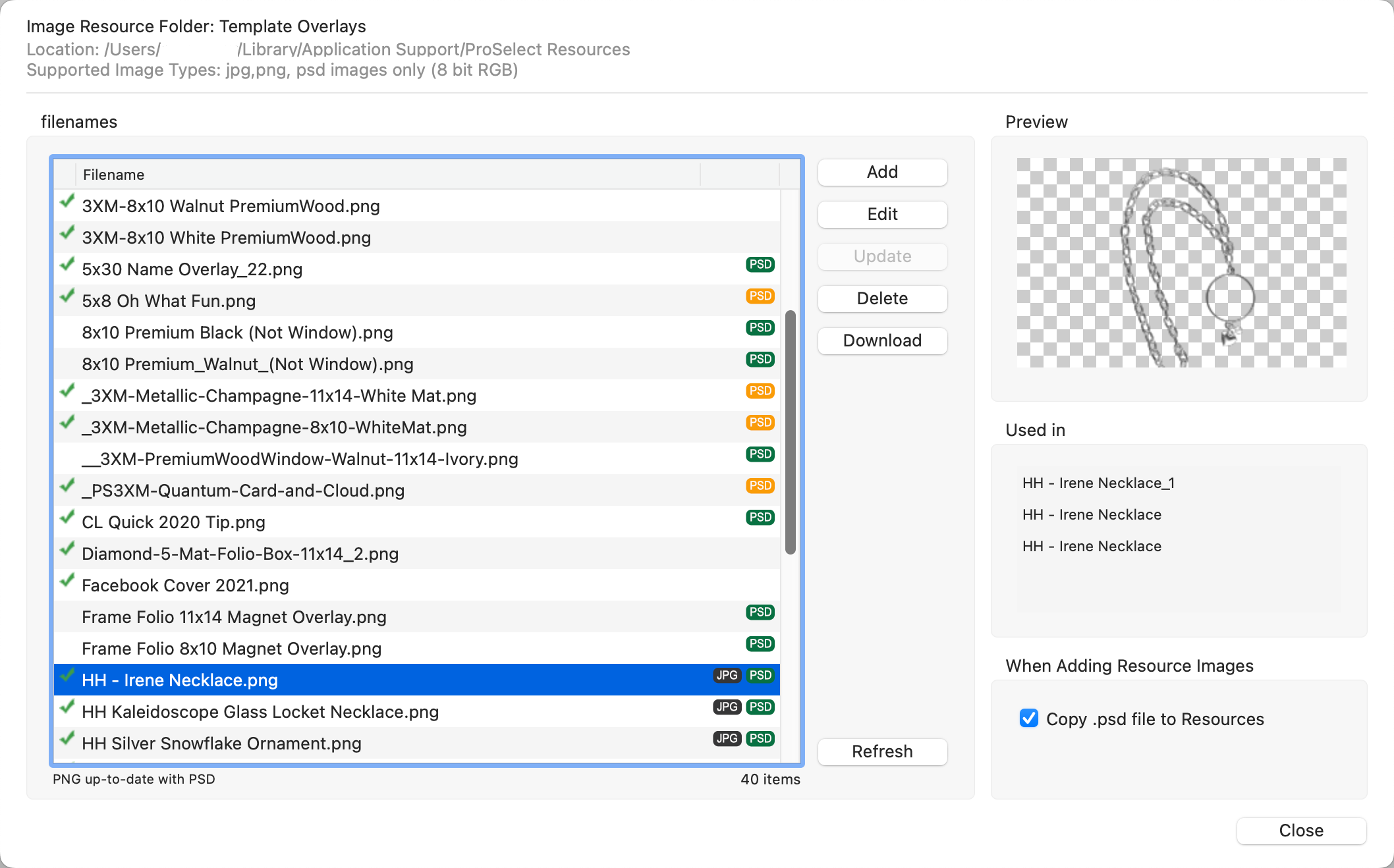Click checkmark next to 3XM-8x10 Walnut PremiumWood.png

67,202
